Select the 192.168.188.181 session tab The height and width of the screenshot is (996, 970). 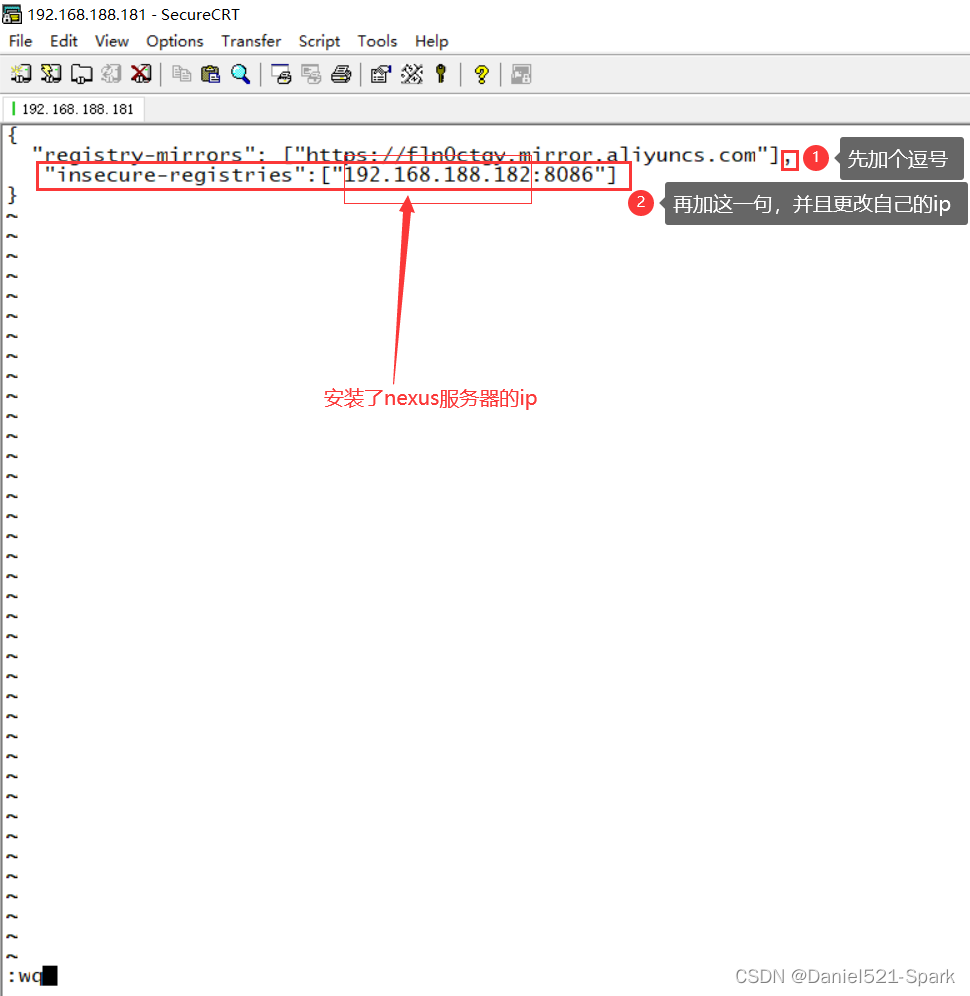pyautogui.click(x=76, y=109)
